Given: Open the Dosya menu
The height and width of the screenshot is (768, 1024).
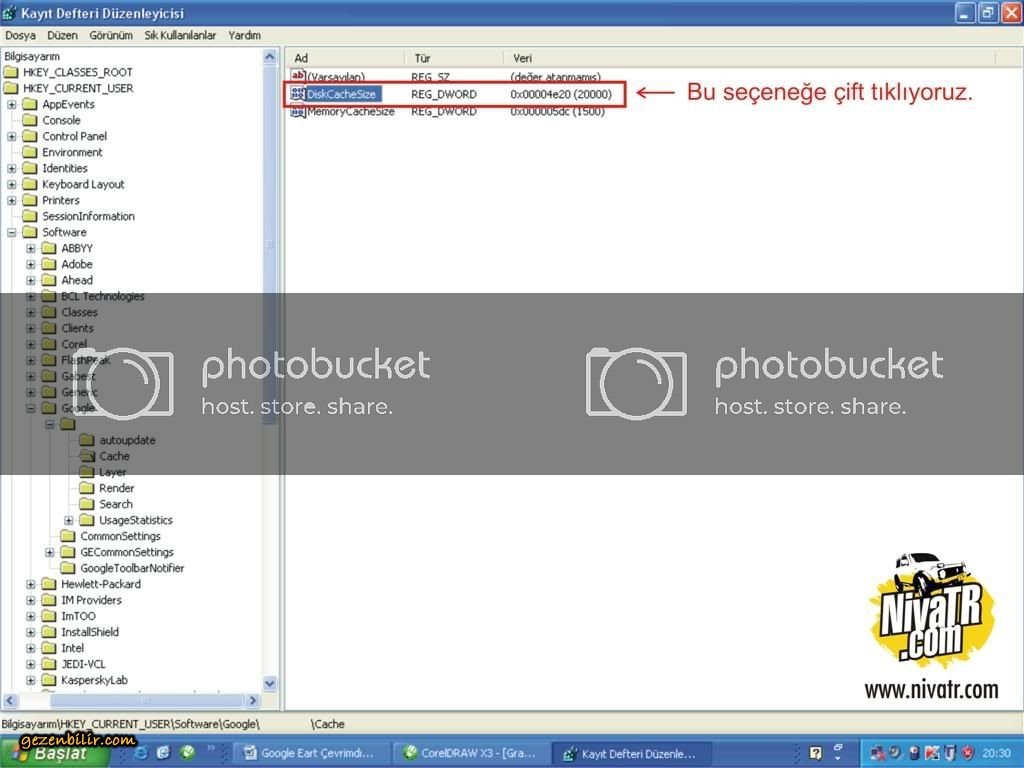Looking at the screenshot, I should (20, 35).
